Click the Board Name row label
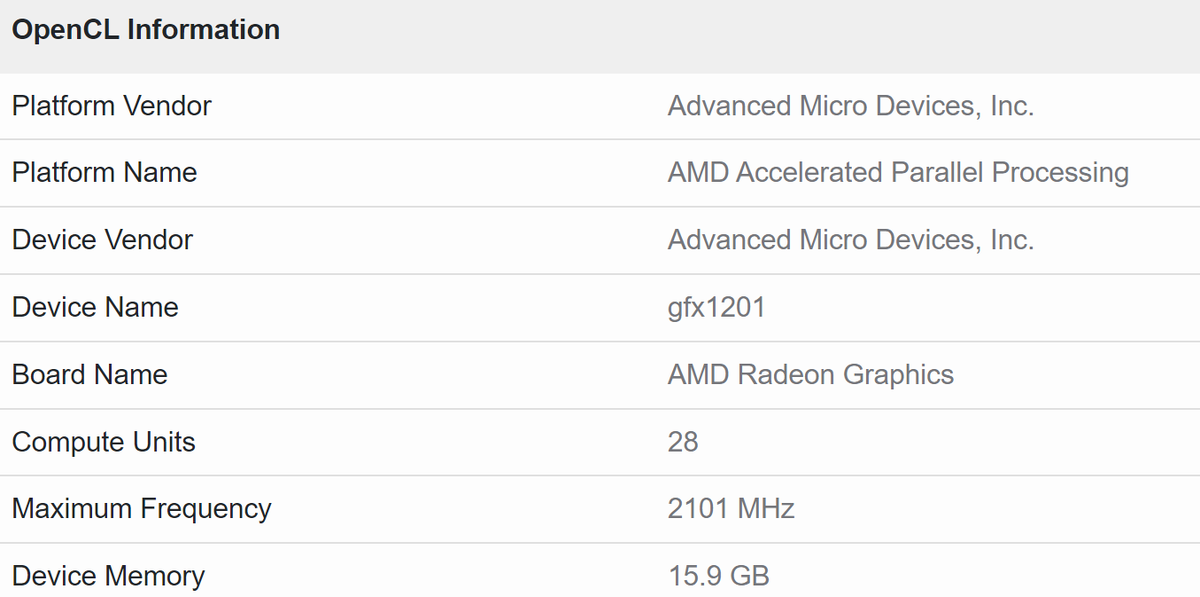 [x=90, y=375]
